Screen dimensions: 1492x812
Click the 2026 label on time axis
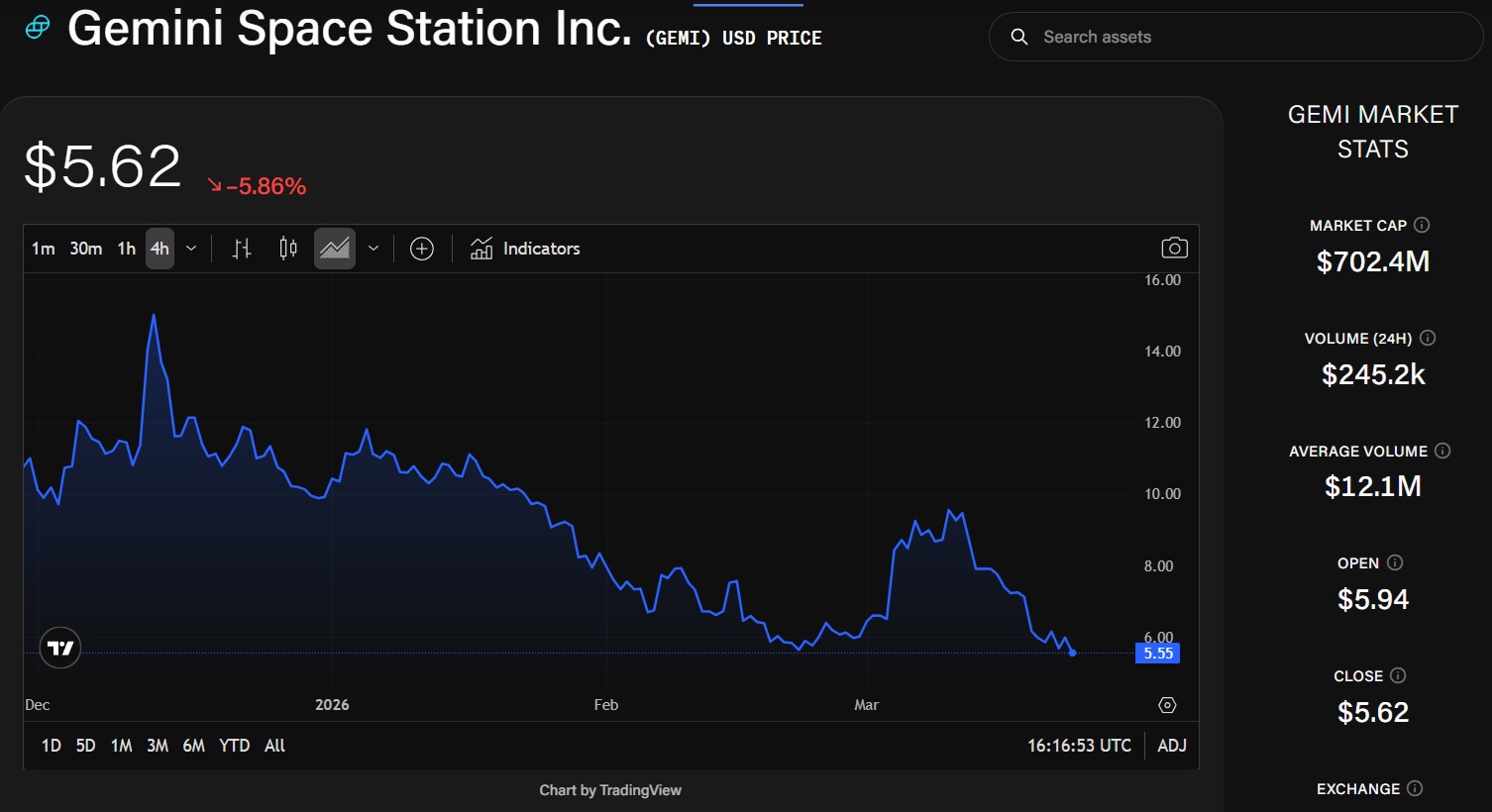[x=332, y=705]
